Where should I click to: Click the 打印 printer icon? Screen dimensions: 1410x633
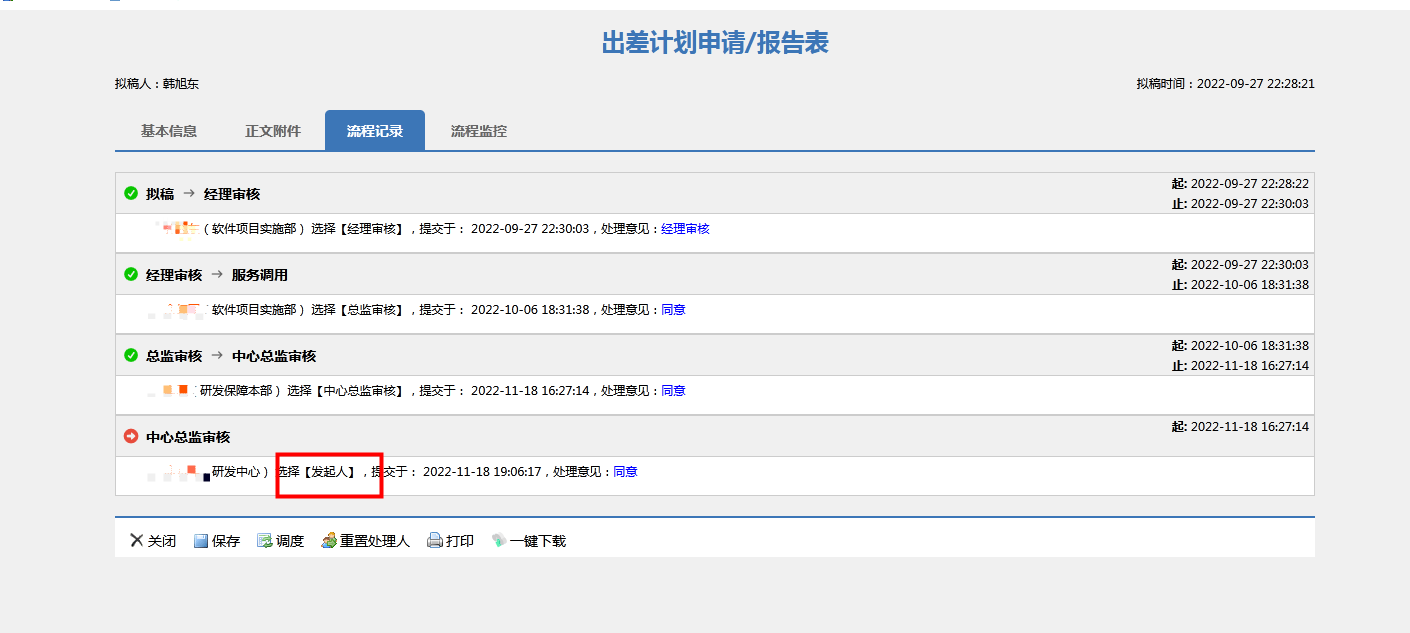point(435,541)
